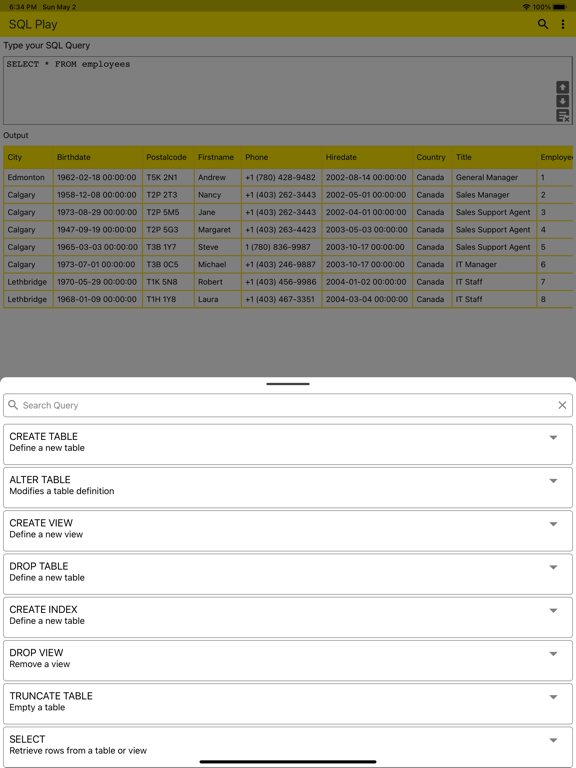Viewport: 576px width, 768px height.
Task: Click the Country column header
Action: click(432, 157)
